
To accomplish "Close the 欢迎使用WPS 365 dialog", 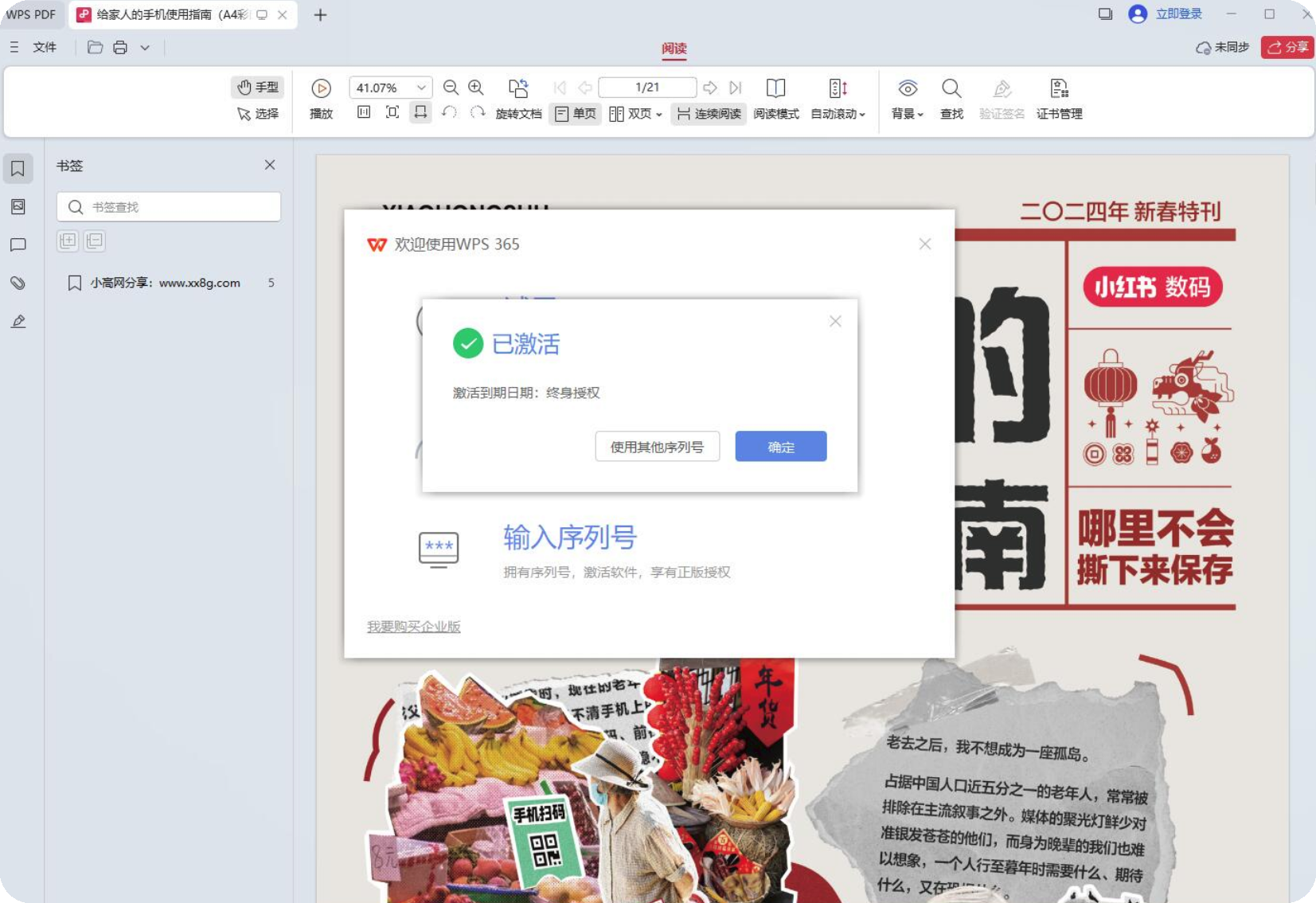I will (x=924, y=244).
